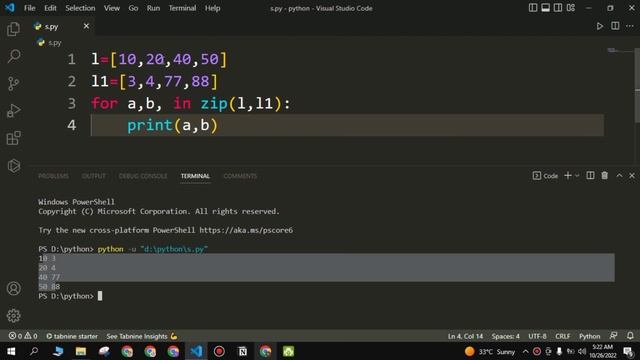Open the launch profile dropdown next to plus

(577, 176)
